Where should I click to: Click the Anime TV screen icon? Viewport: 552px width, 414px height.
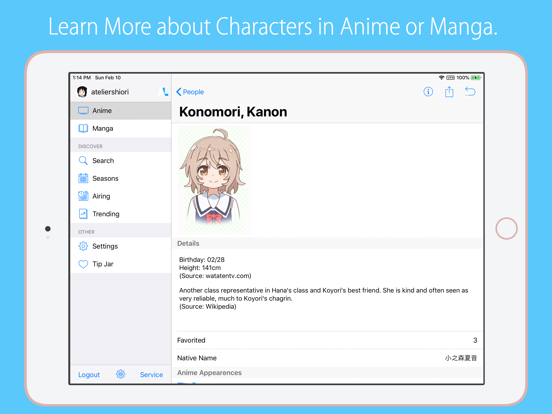[83, 111]
